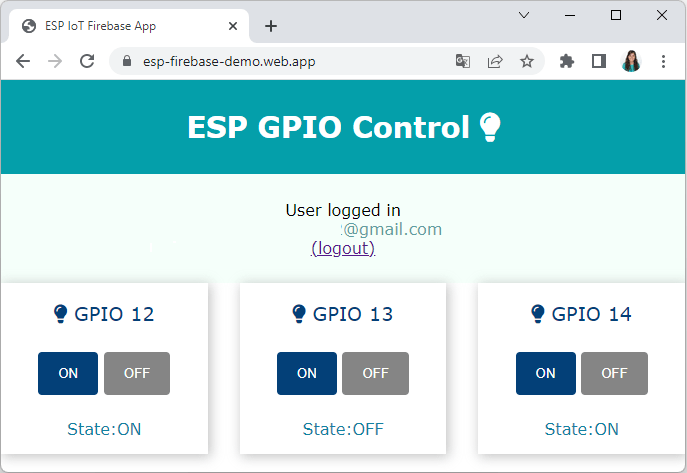Open a new tab with plus button
Screen dimensions: 687x473
[x=270, y=26]
